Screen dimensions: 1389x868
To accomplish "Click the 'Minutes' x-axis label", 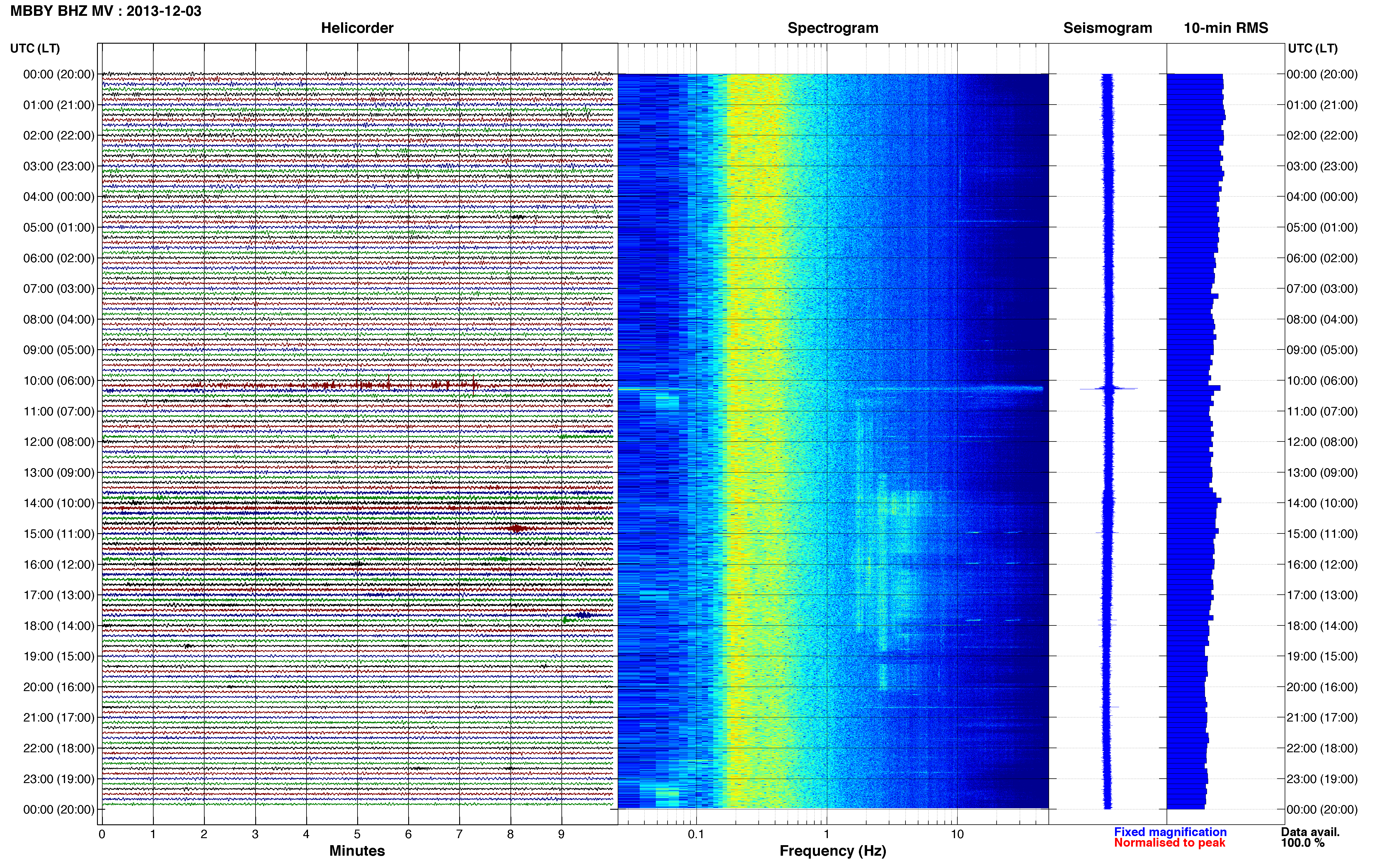I will (357, 851).
